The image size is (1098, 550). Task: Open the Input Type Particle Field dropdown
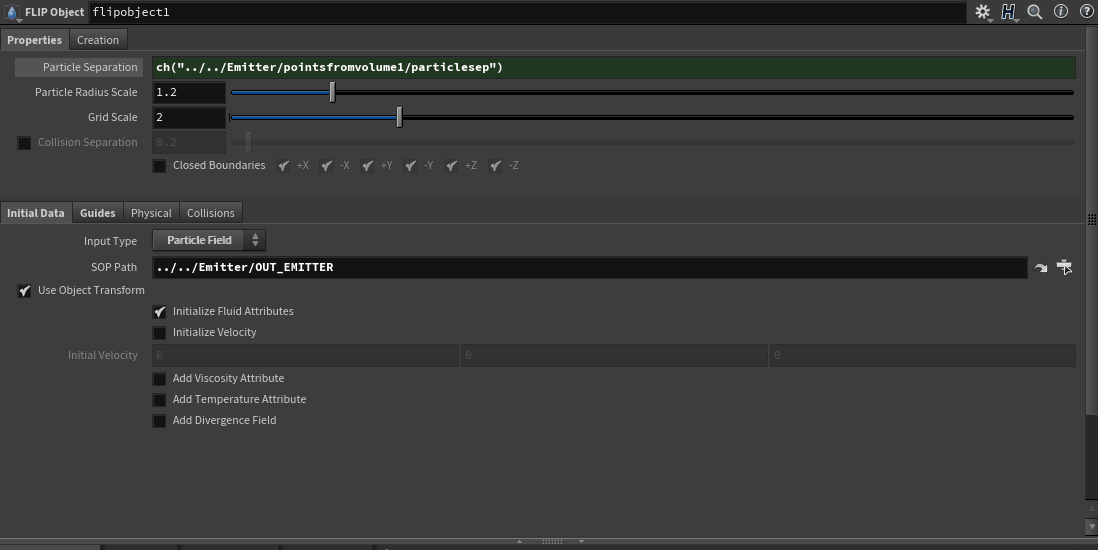[x=209, y=240]
